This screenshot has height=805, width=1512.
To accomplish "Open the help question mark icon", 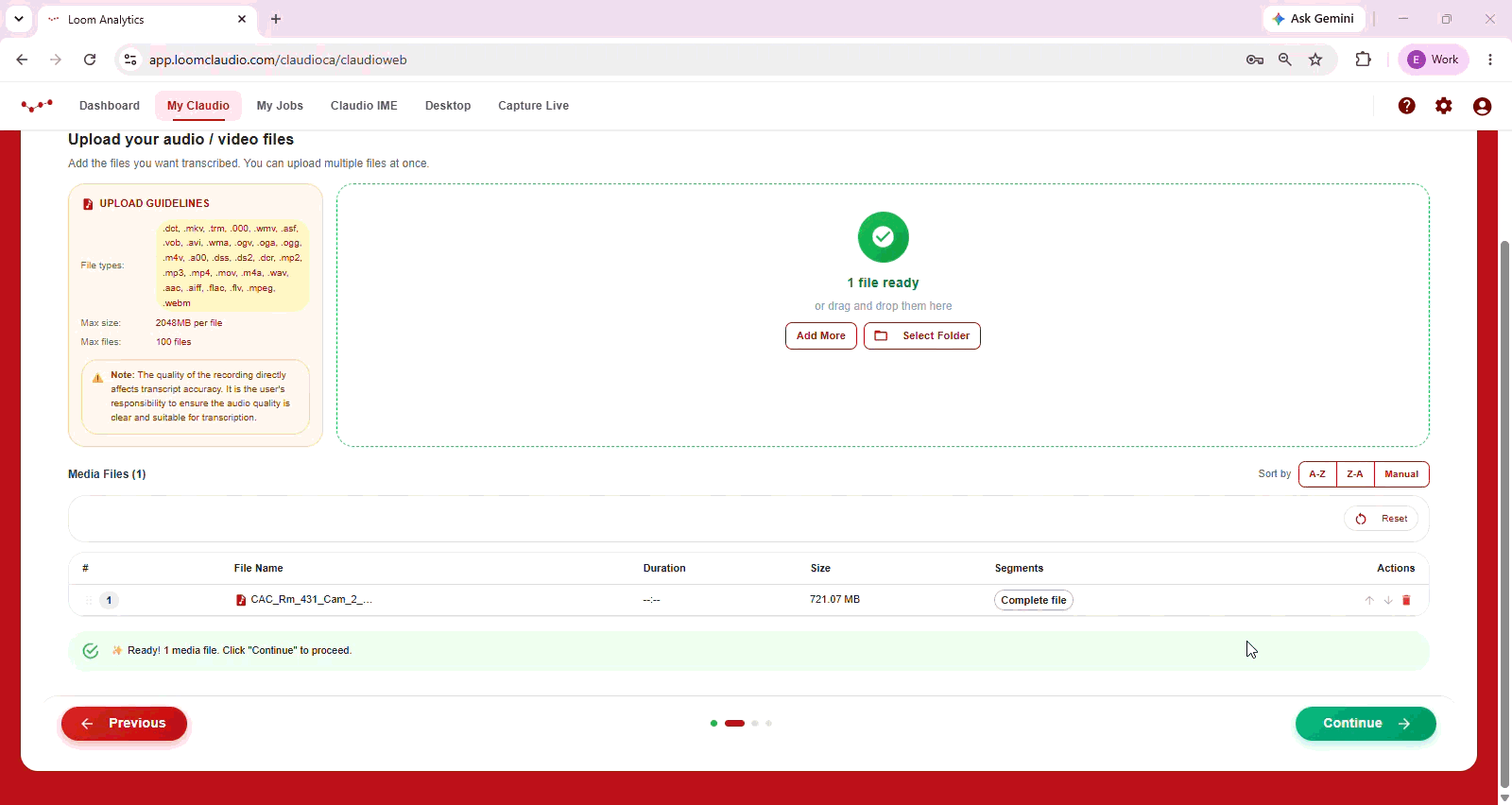I will click(1407, 106).
